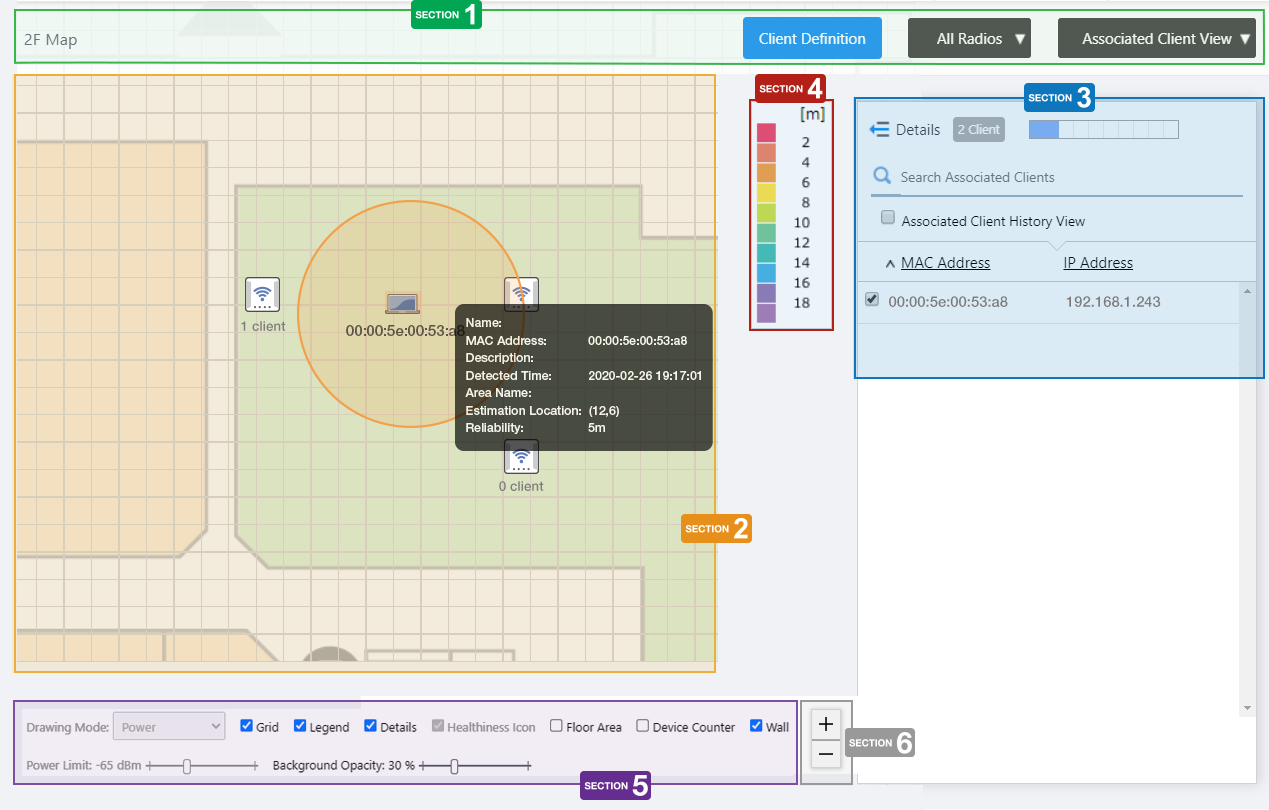This screenshot has width=1269, height=810.
Task: Zoom out with the minus button
Action: click(x=826, y=753)
